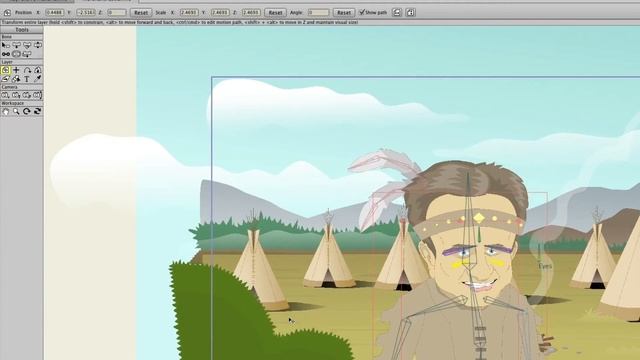The image size is (640, 360).
Task: Select the Select Bone arrow tool
Action: click(x=6, y=45)
